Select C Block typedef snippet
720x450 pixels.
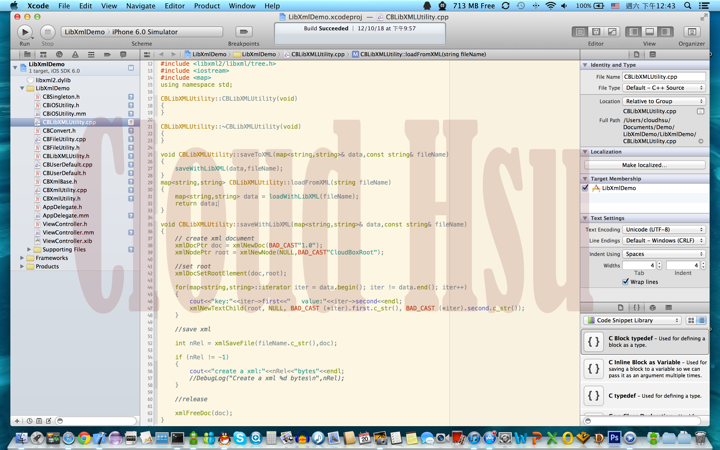click(645, 342)
